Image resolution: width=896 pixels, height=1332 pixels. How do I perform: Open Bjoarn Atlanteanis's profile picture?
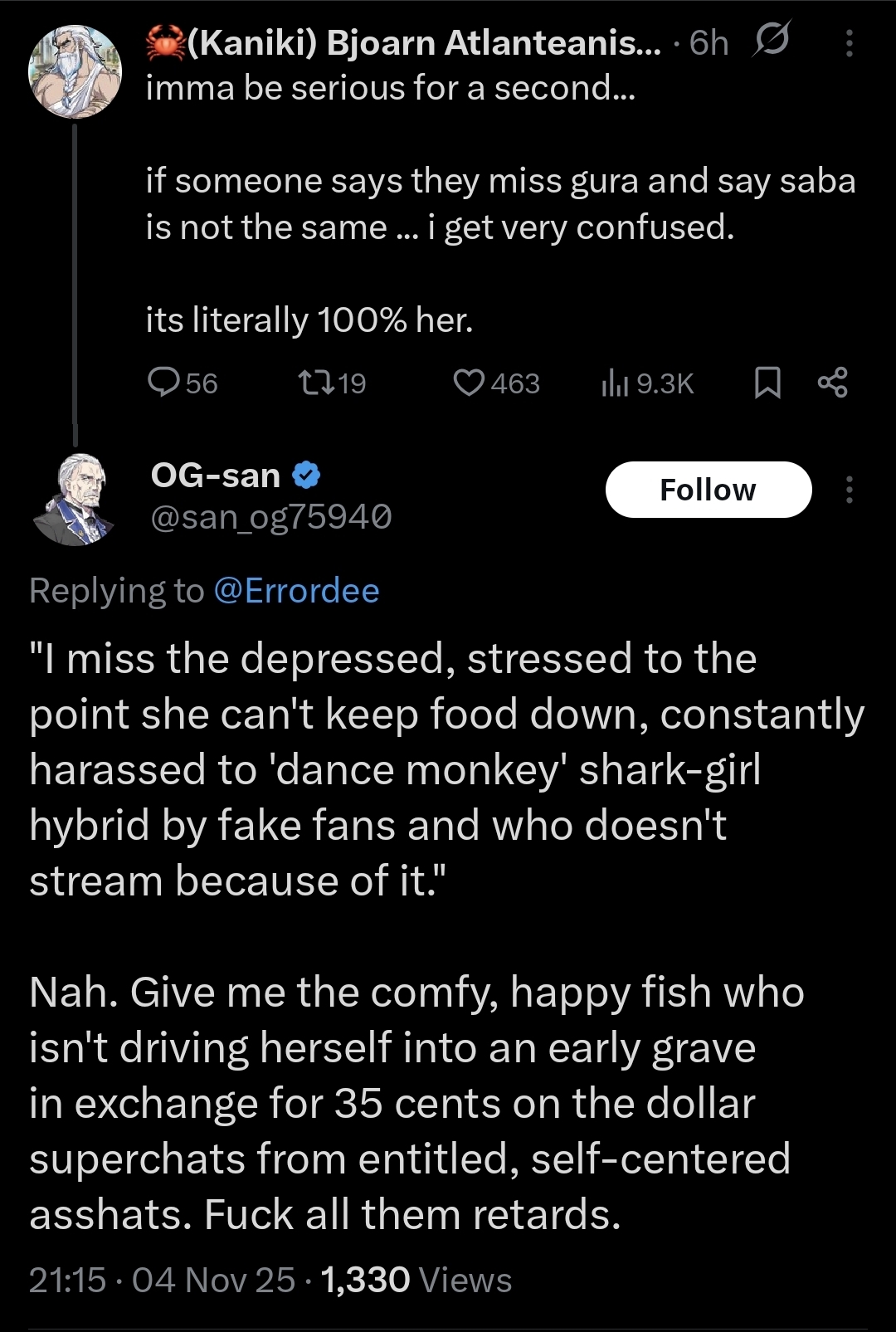pyautogui.click(x=75, y=71)
